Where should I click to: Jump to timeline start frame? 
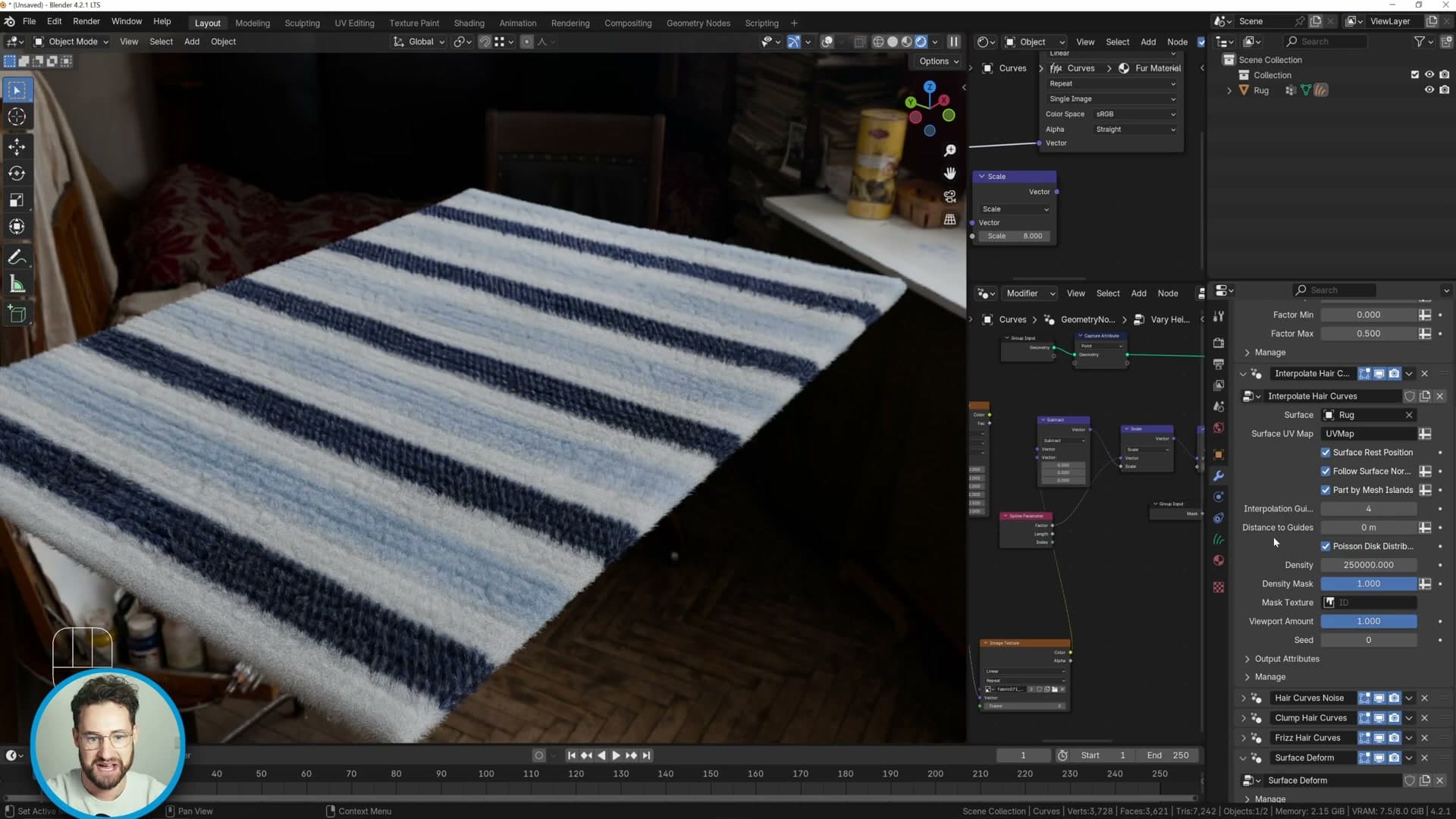tap(572, 756)
